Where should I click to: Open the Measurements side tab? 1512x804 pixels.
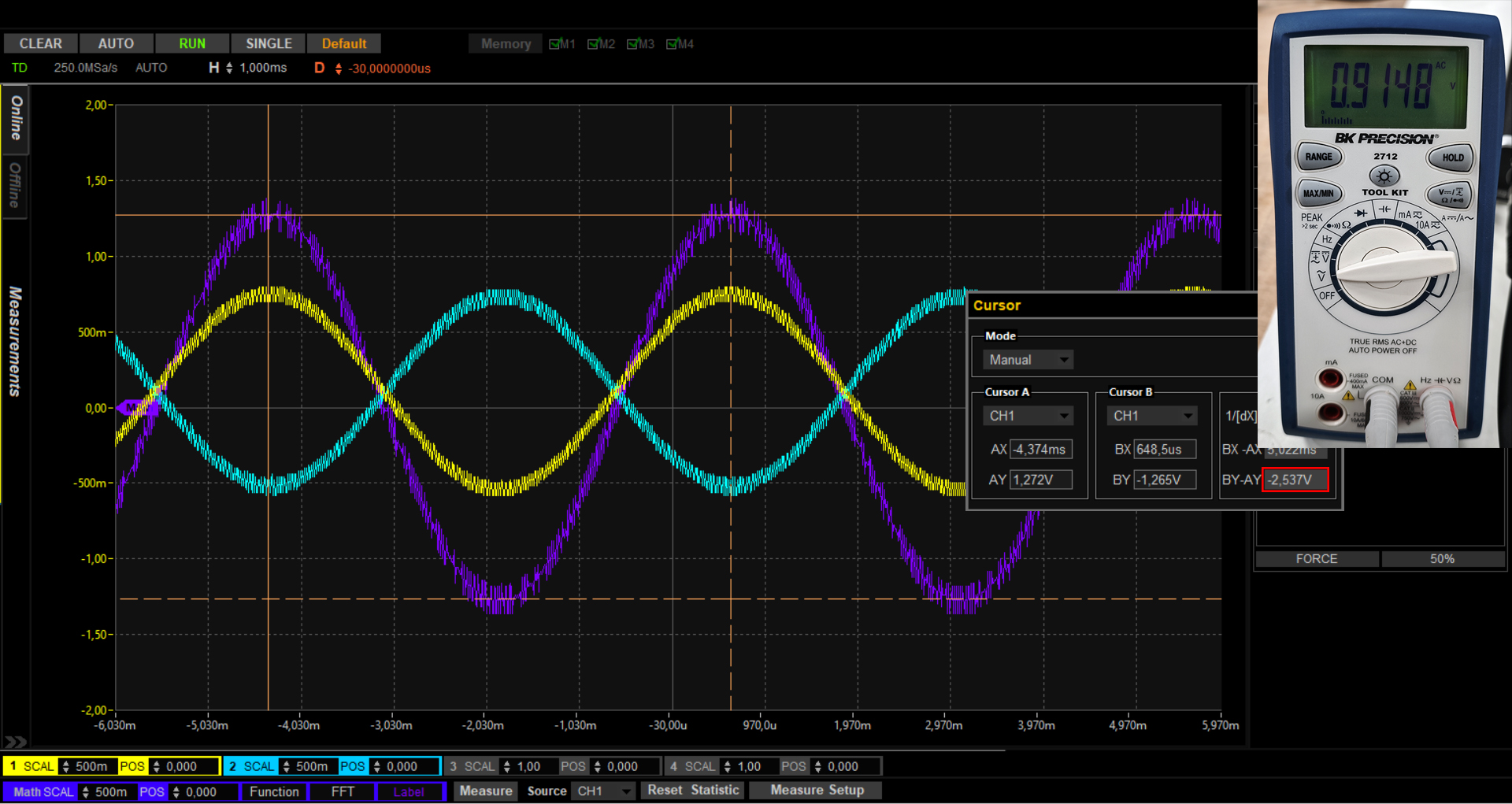point(15,341)
